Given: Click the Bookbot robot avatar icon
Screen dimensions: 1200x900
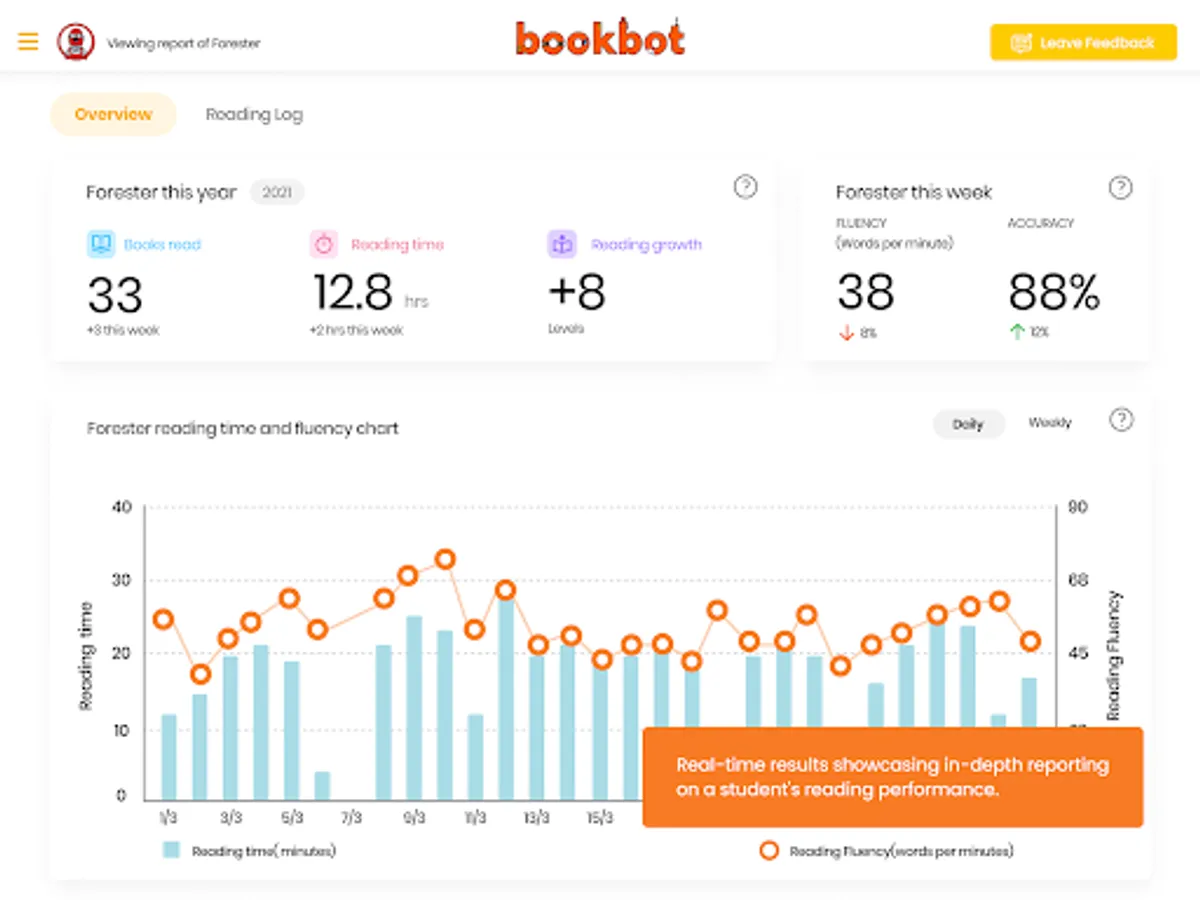Looking at the screenshot, I should (76, 42).
